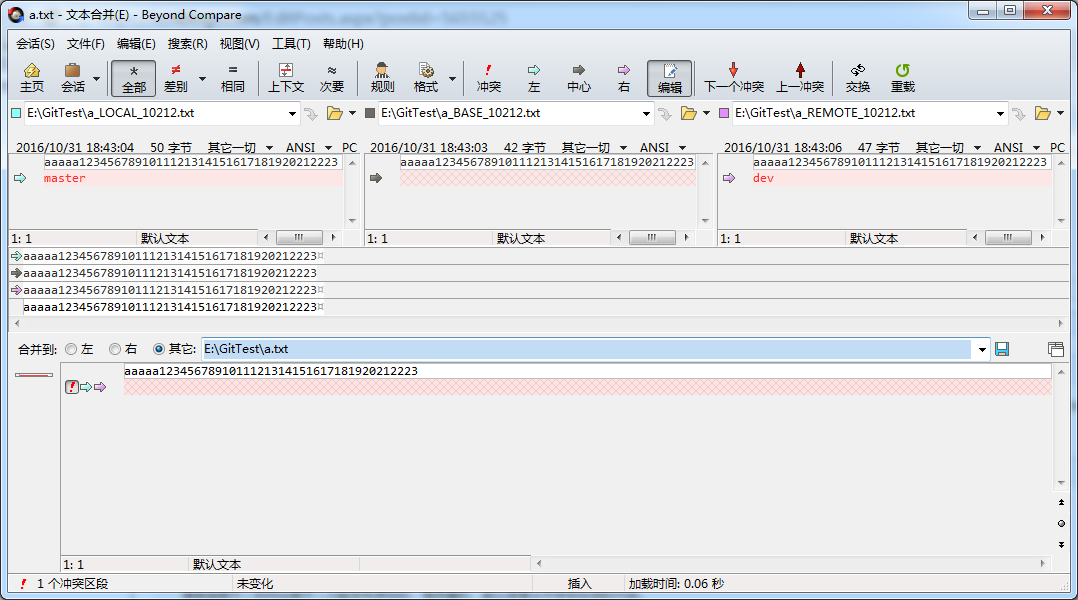Expand the a_LOCAL_10212.txt path dropdown

click(293, 114)
